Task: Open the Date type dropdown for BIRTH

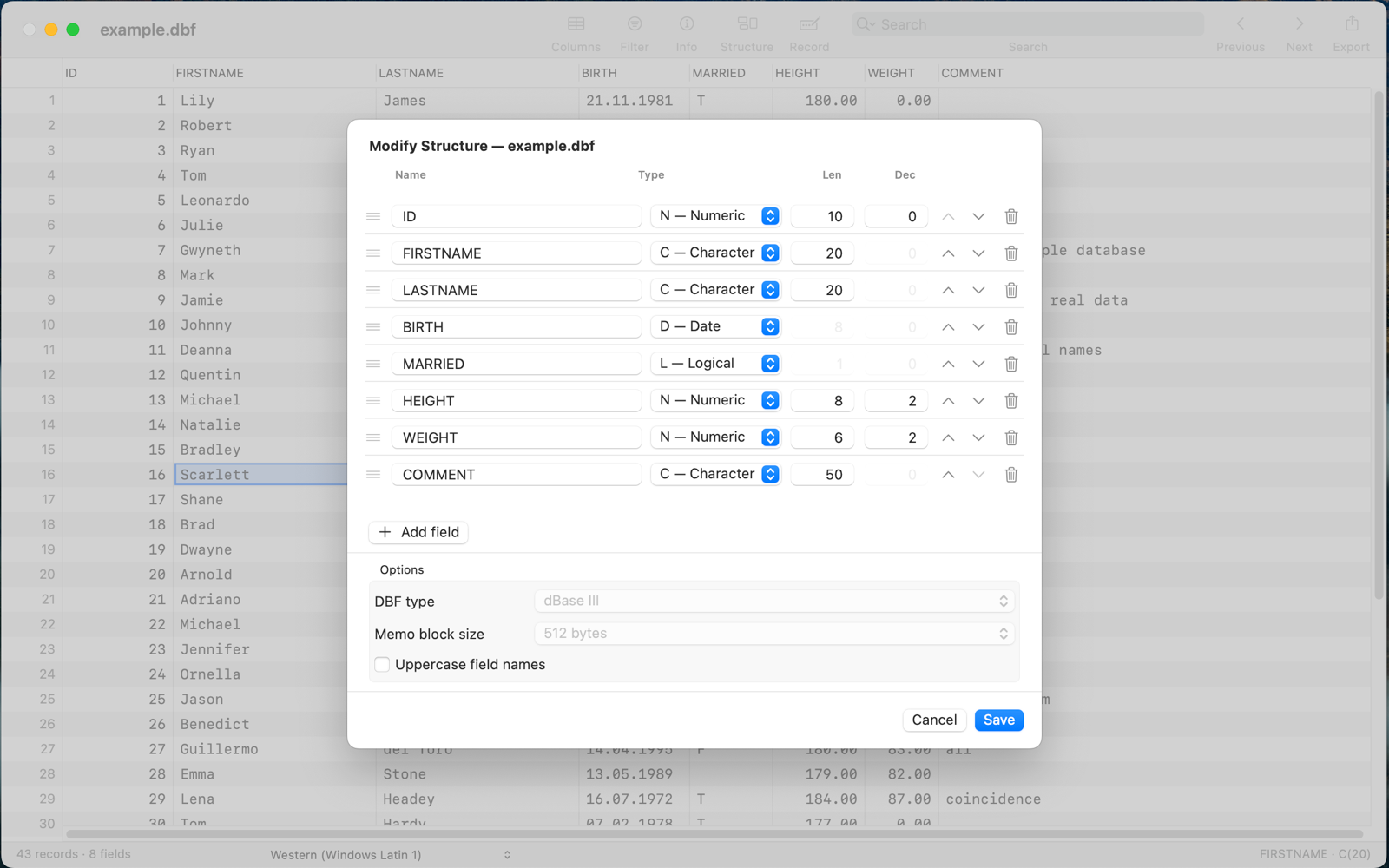Action: coord(715,327)
